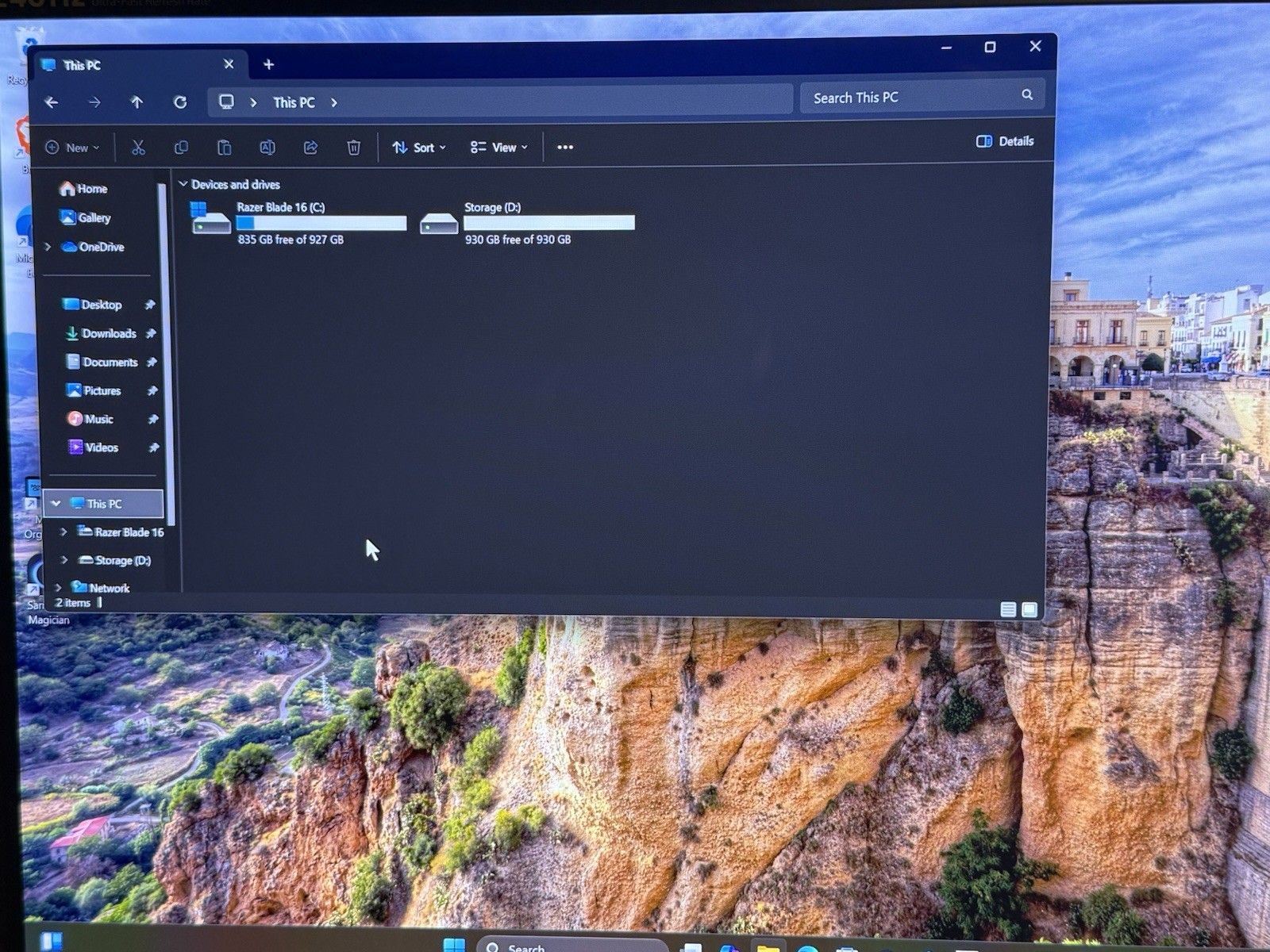This screenshot has width=1270, height=952.
Task: Click the Delete trash icon
Action: [354, 148]
